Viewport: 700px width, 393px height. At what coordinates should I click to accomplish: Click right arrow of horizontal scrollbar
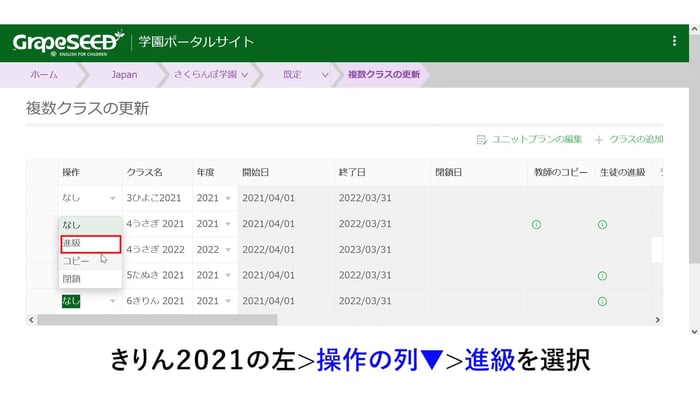[658, 320]
